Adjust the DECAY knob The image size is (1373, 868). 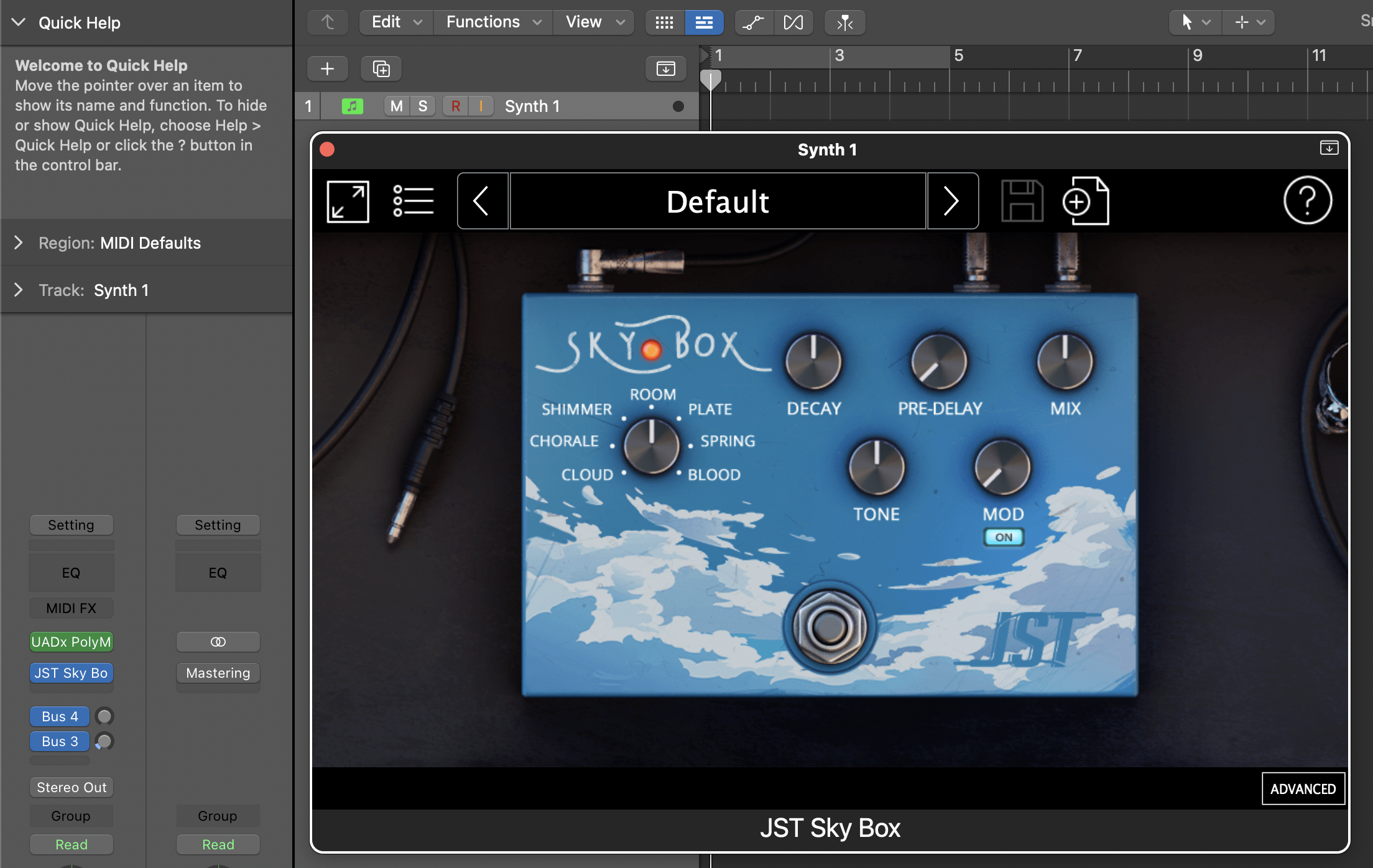pyautogui.click(x=813, y=361)
